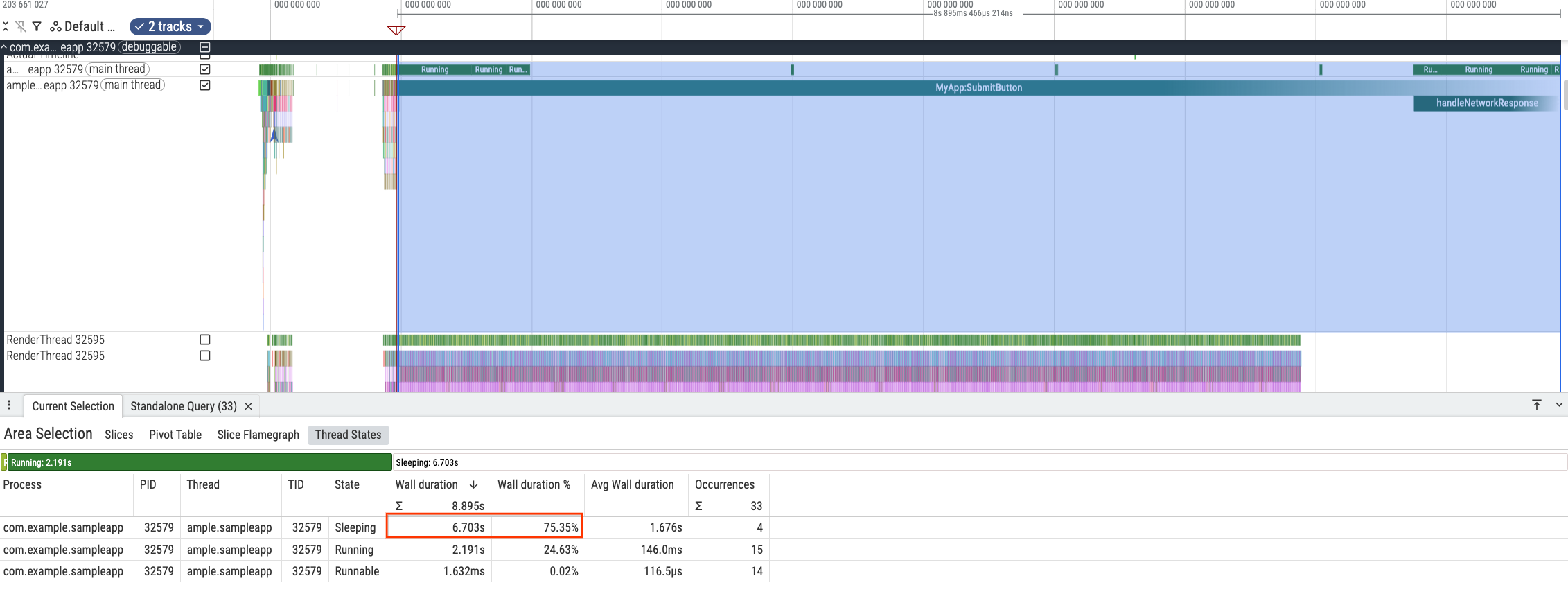Image resolution: width=1568 pixels, height=594 pixels.
Task: Maximize the bottom panel with the up-arrow icon
Action: [1536, 405]
